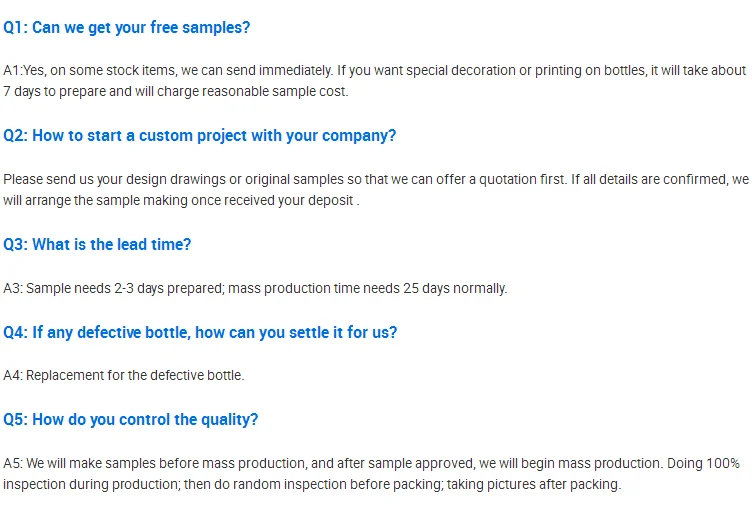Click the 'inspection during production' answer line
Viewport: 752px width, 516px height.
(311, 485)
